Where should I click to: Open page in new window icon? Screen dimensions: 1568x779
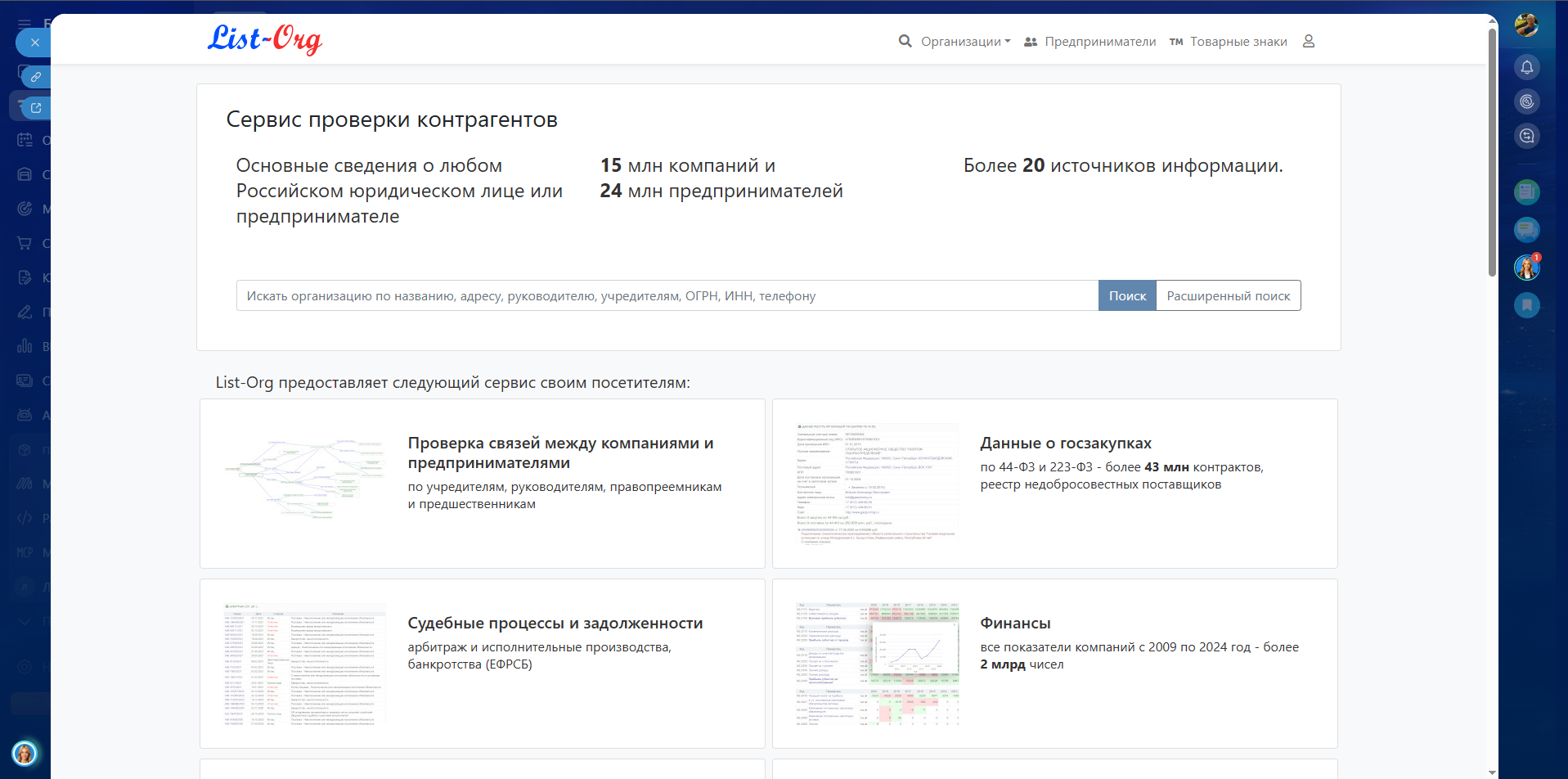[36, 107]
